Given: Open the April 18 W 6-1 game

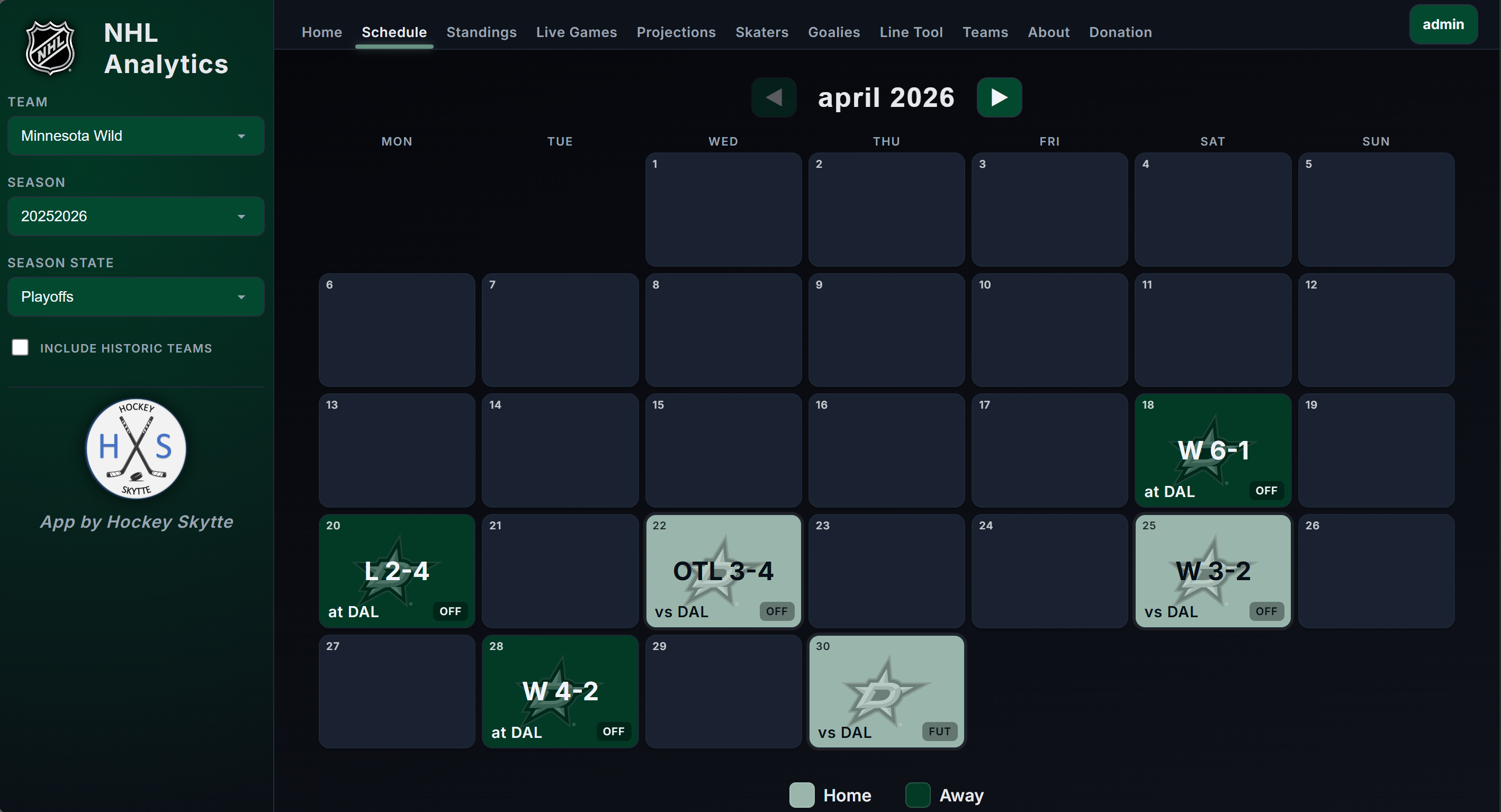Looking at the screenshot, I should 1212,450.
